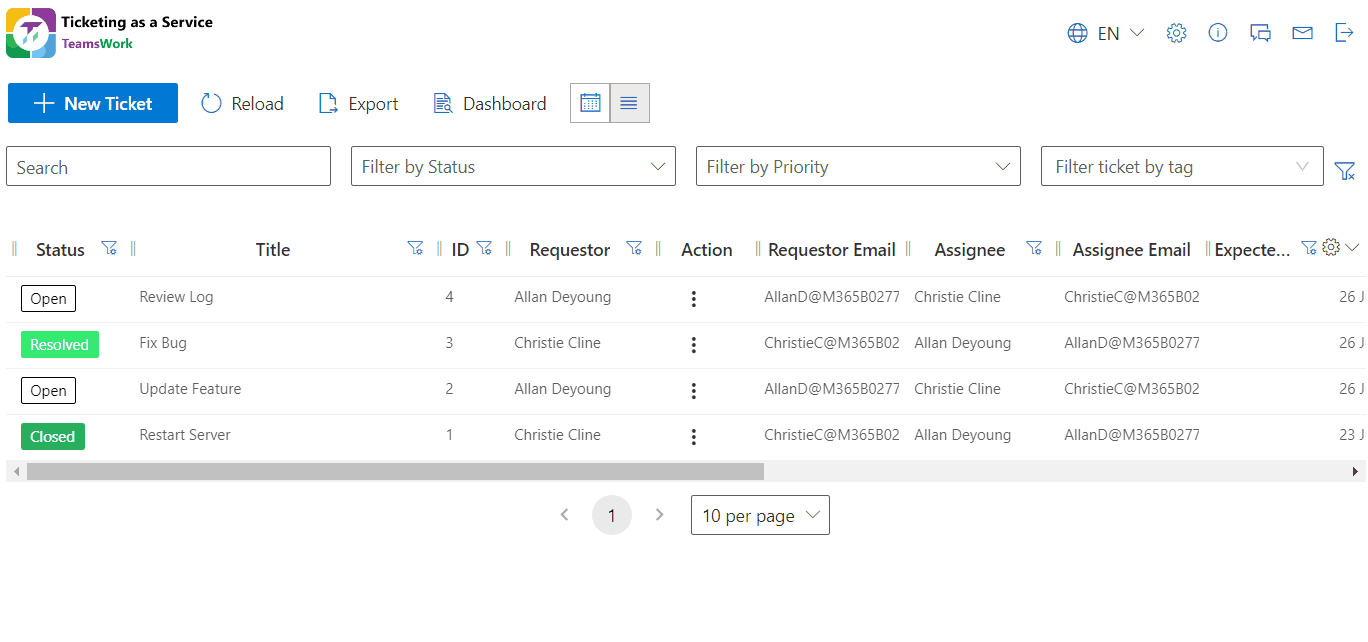The image size is (1368, 642).
Task: Filter the Title column
Action: point(416,248)
